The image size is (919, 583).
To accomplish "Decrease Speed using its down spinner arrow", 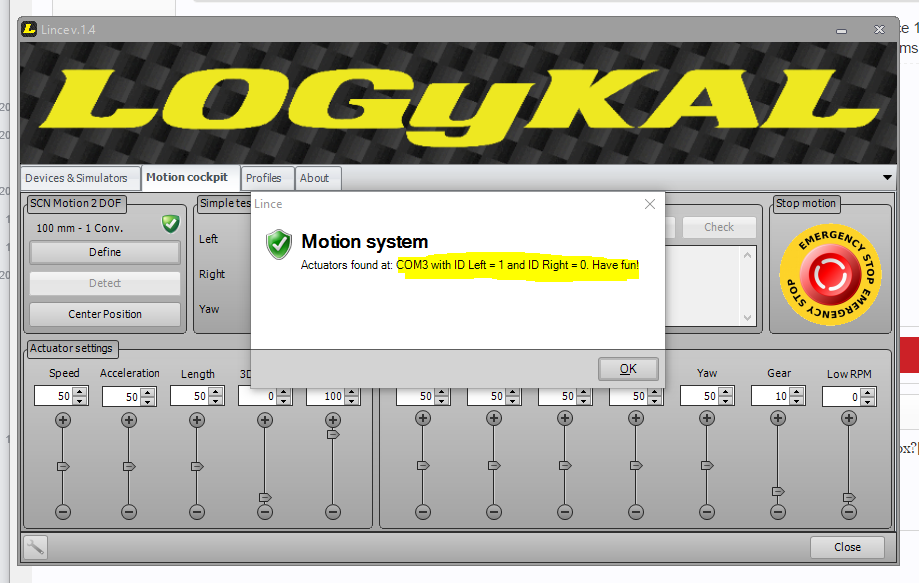I will pyautogui.click(x=80, y=401).
